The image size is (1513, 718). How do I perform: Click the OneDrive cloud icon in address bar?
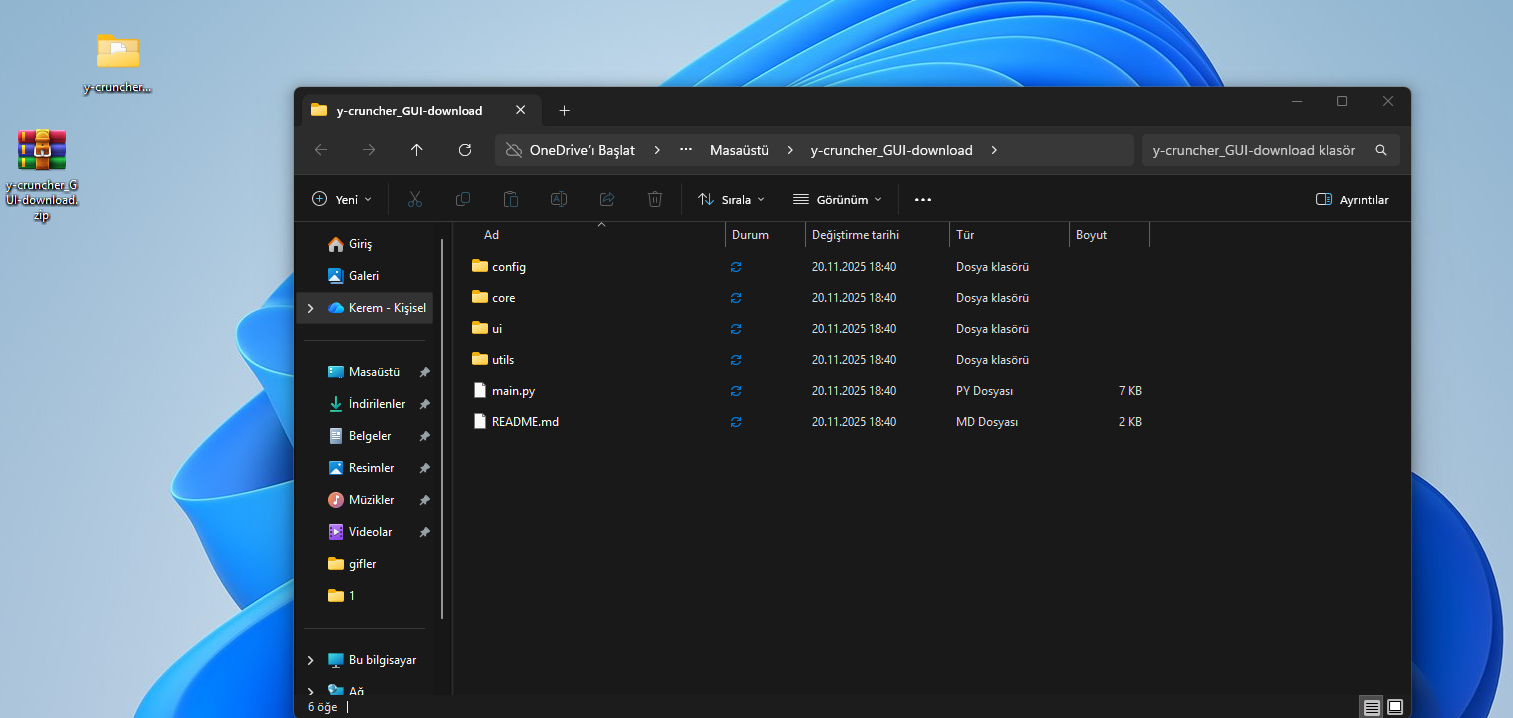click(514, 150)
